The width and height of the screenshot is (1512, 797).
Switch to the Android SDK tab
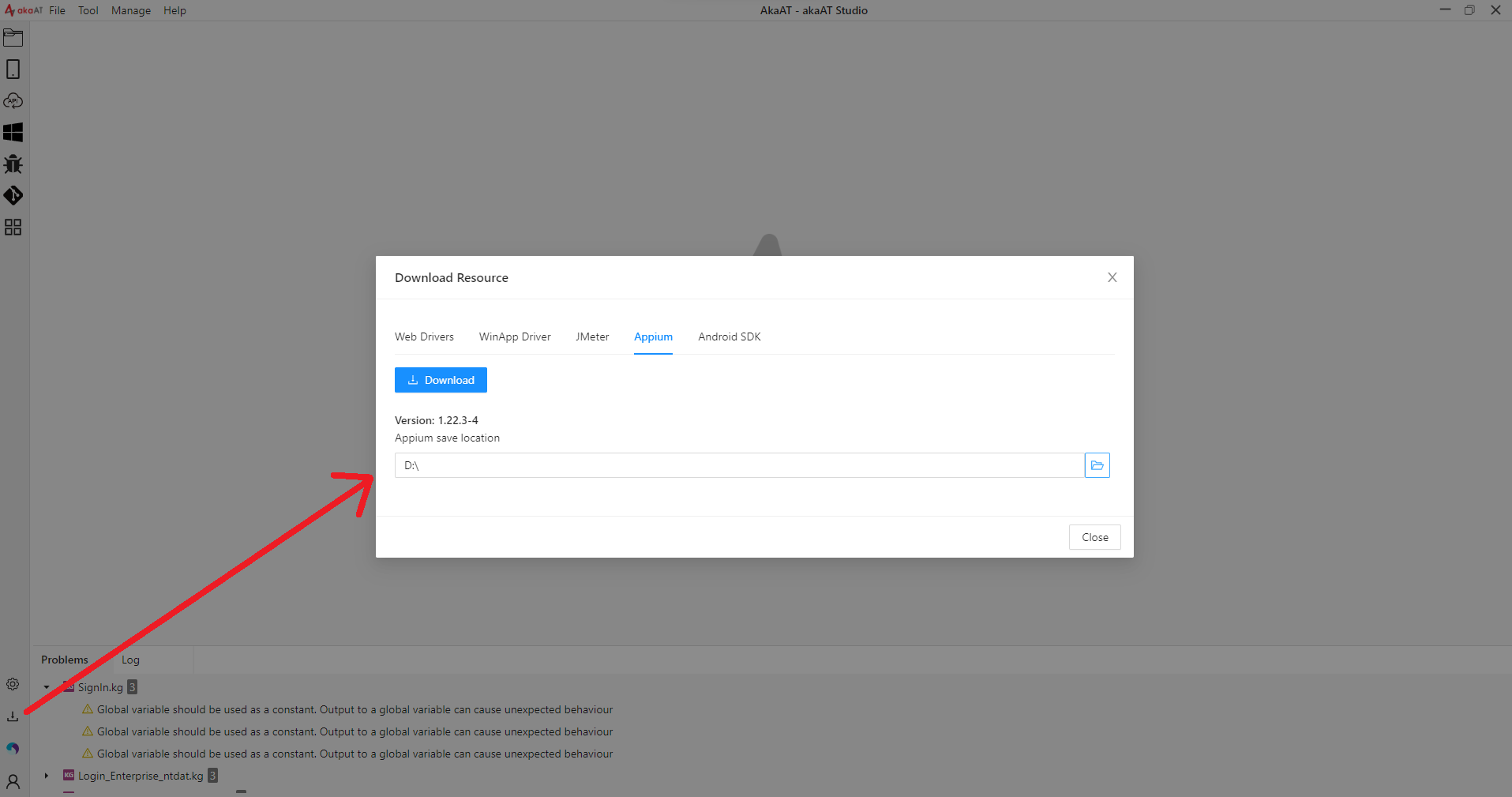pos(730,336)
